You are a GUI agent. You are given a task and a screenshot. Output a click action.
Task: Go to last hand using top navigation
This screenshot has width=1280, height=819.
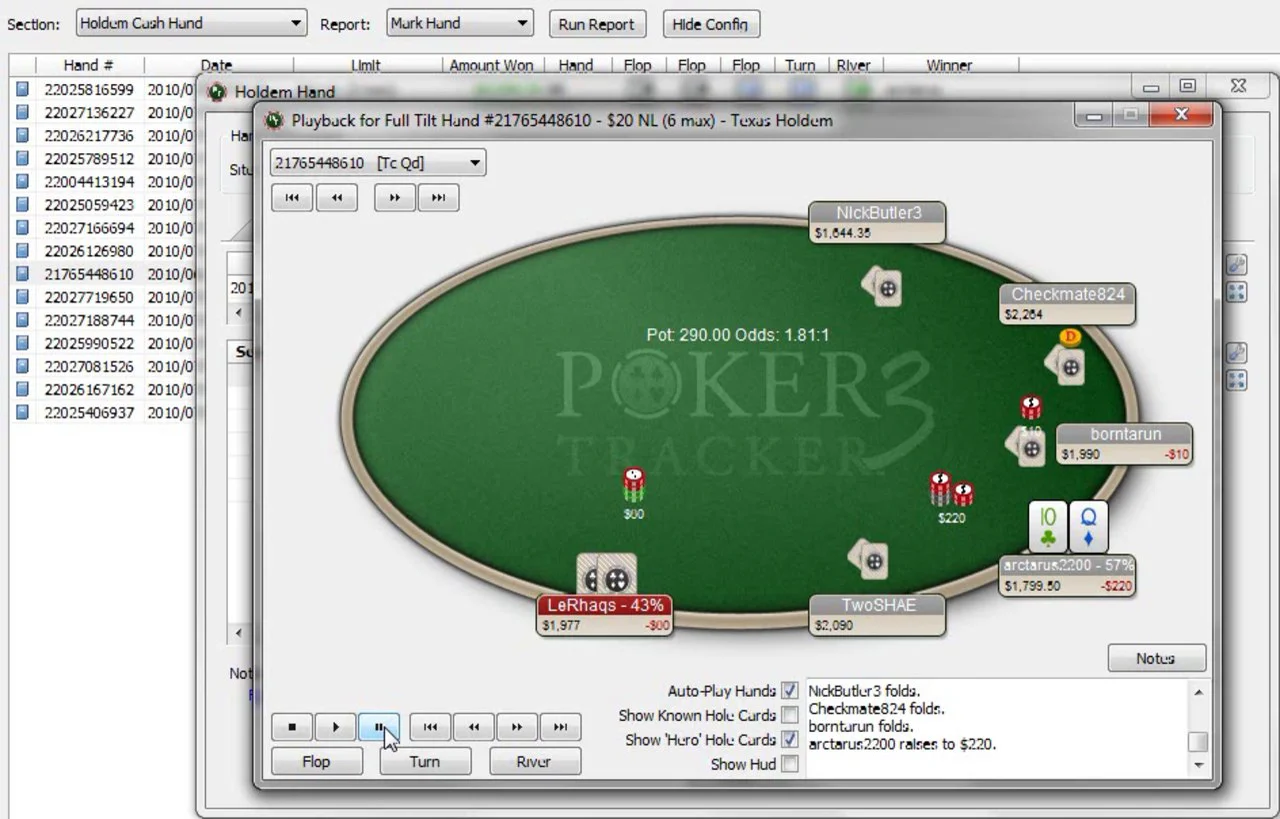[438, 198]
